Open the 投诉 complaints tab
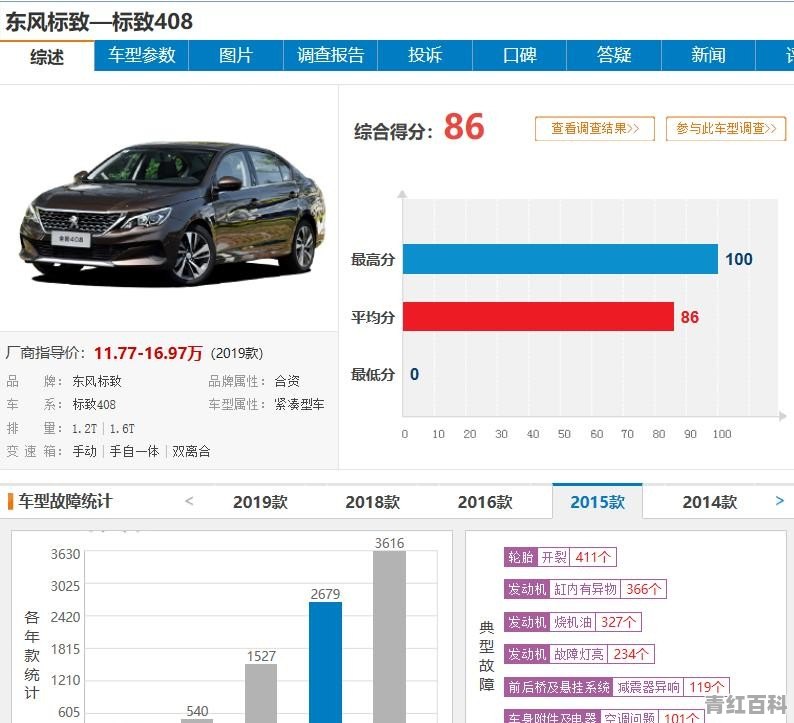The image size is (794, 723). [x=425, y=55]
